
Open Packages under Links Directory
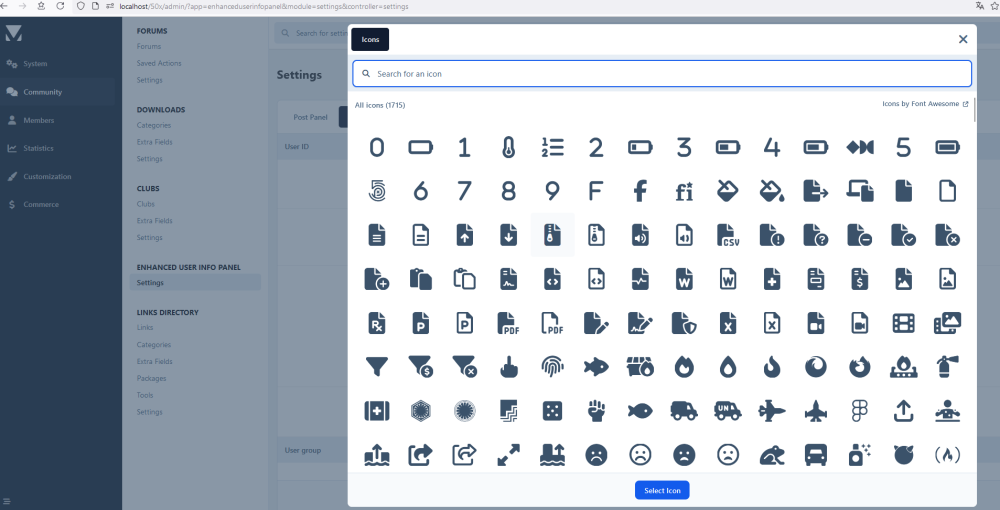(x=151, y=378)
